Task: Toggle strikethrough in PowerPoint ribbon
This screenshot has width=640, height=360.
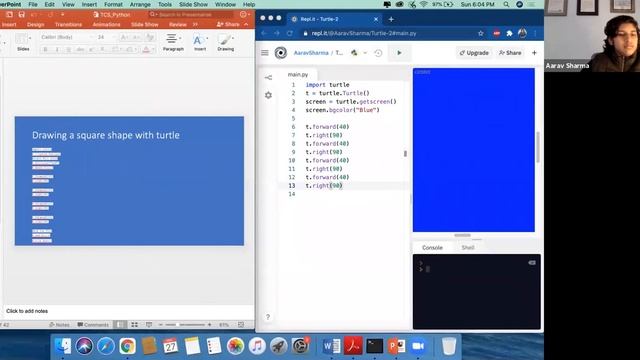Action: tap(80, 49)
